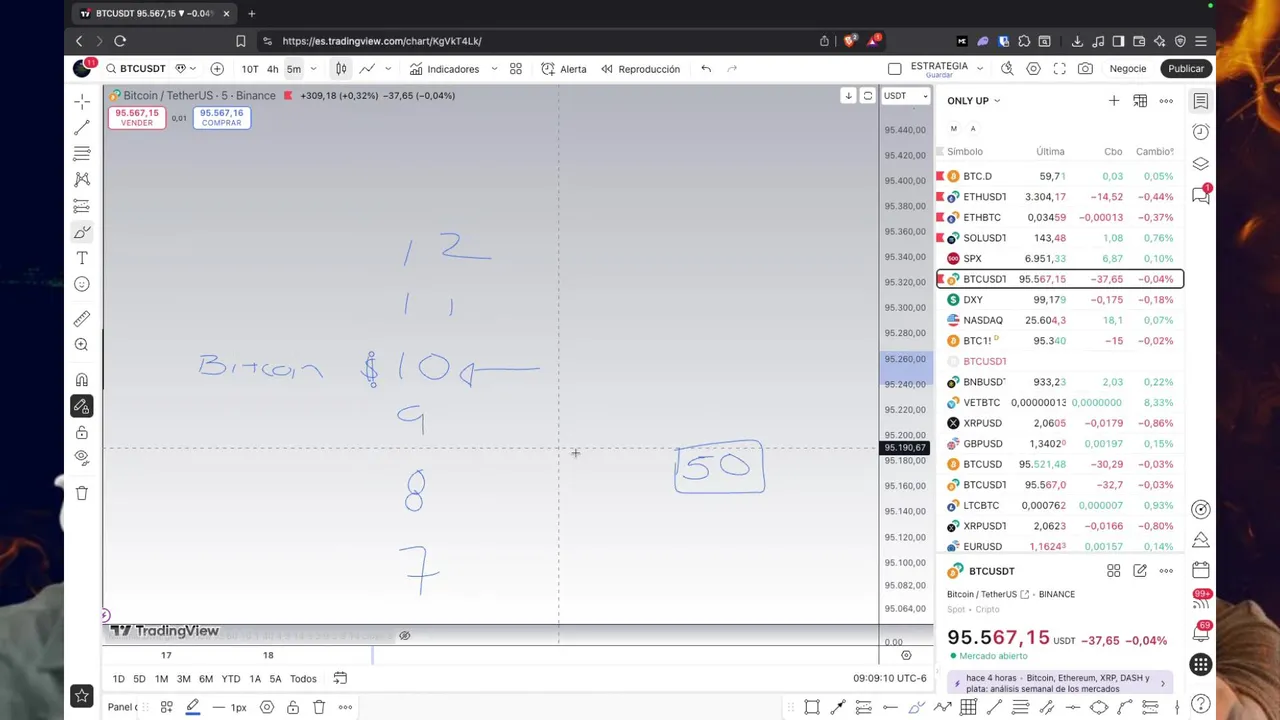Viewport: 1280px width, 720px height.
Task: Select the 5m timeframe
Action: pyautogui.click(x=294, y=69)
